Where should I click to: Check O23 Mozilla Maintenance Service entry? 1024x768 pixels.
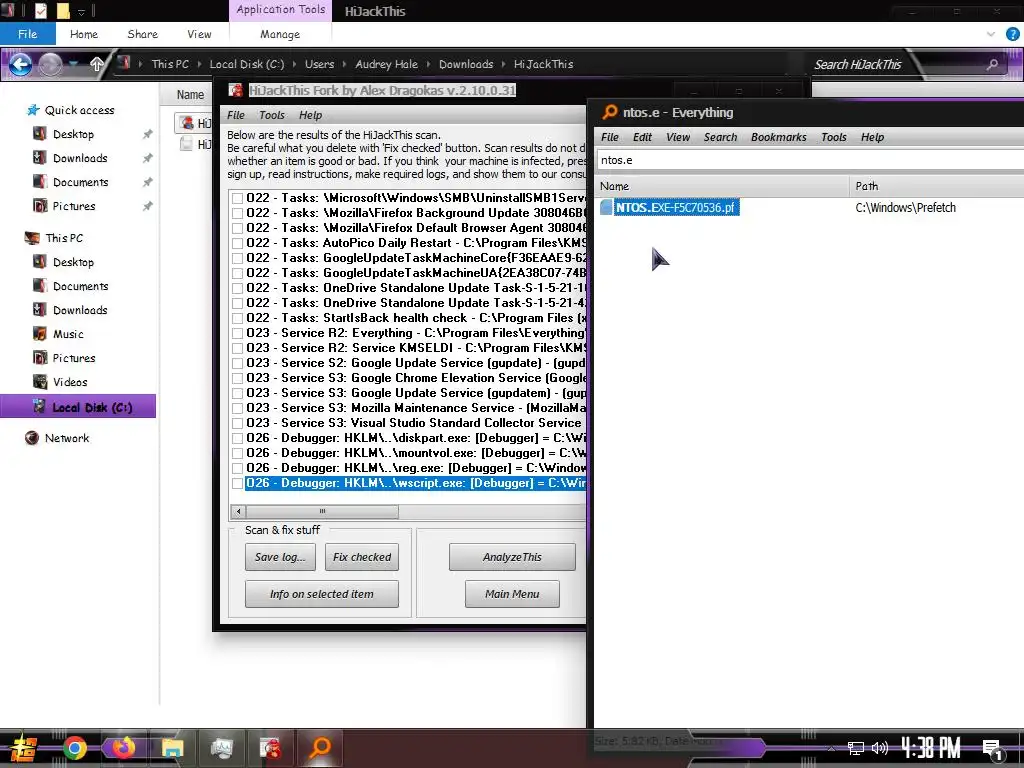238,408
